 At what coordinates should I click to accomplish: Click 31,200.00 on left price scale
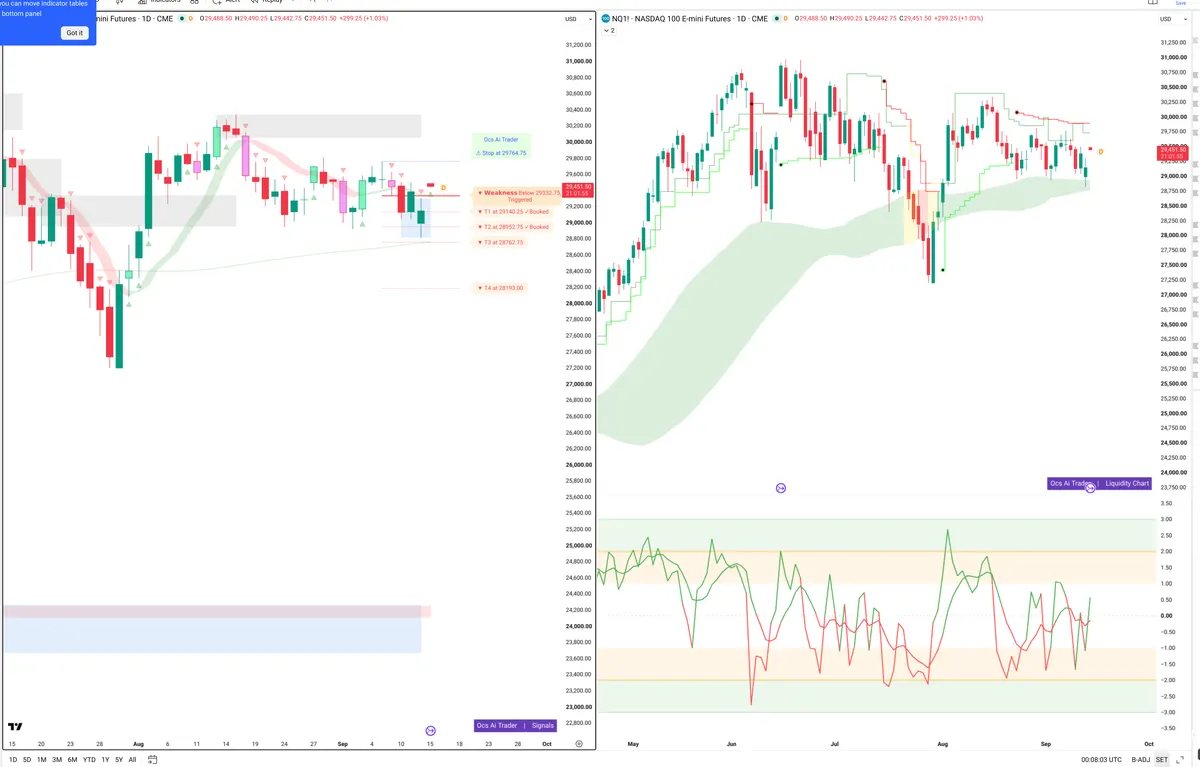click(x=579, y=45)
